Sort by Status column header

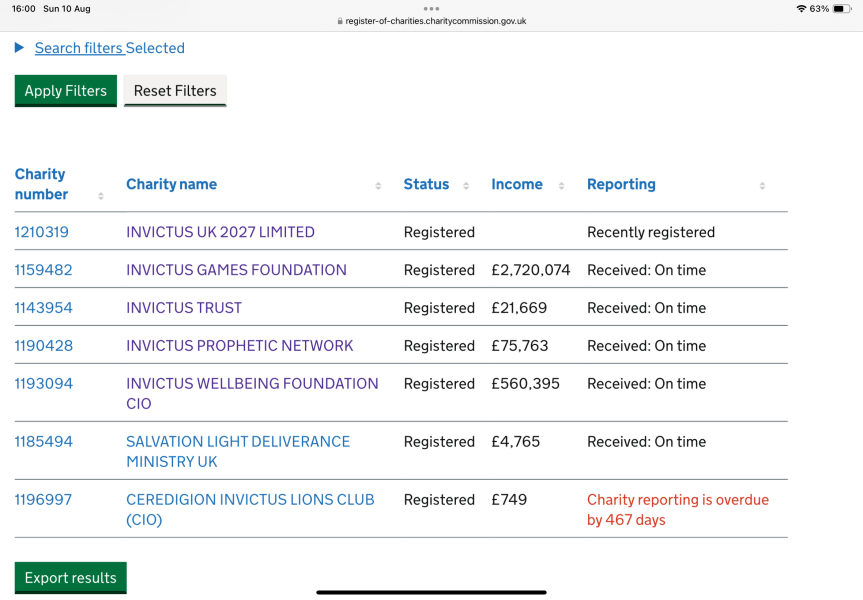point(426,184)
